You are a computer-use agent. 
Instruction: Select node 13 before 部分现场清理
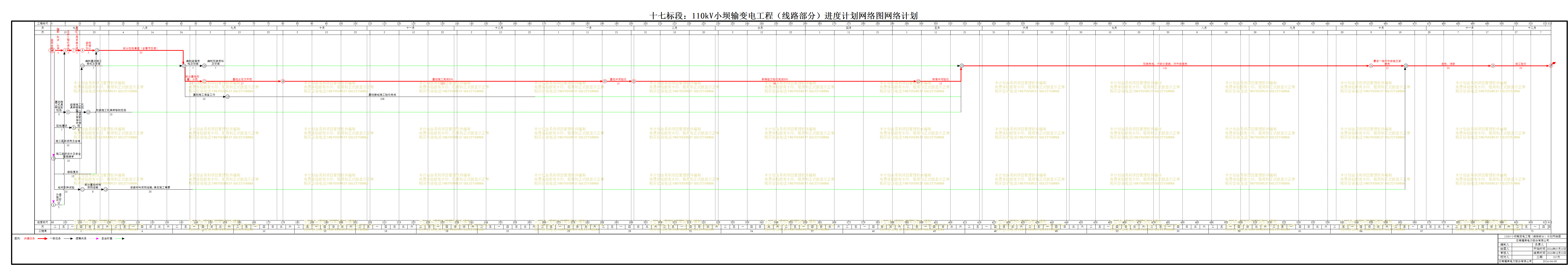coord(97,51)
